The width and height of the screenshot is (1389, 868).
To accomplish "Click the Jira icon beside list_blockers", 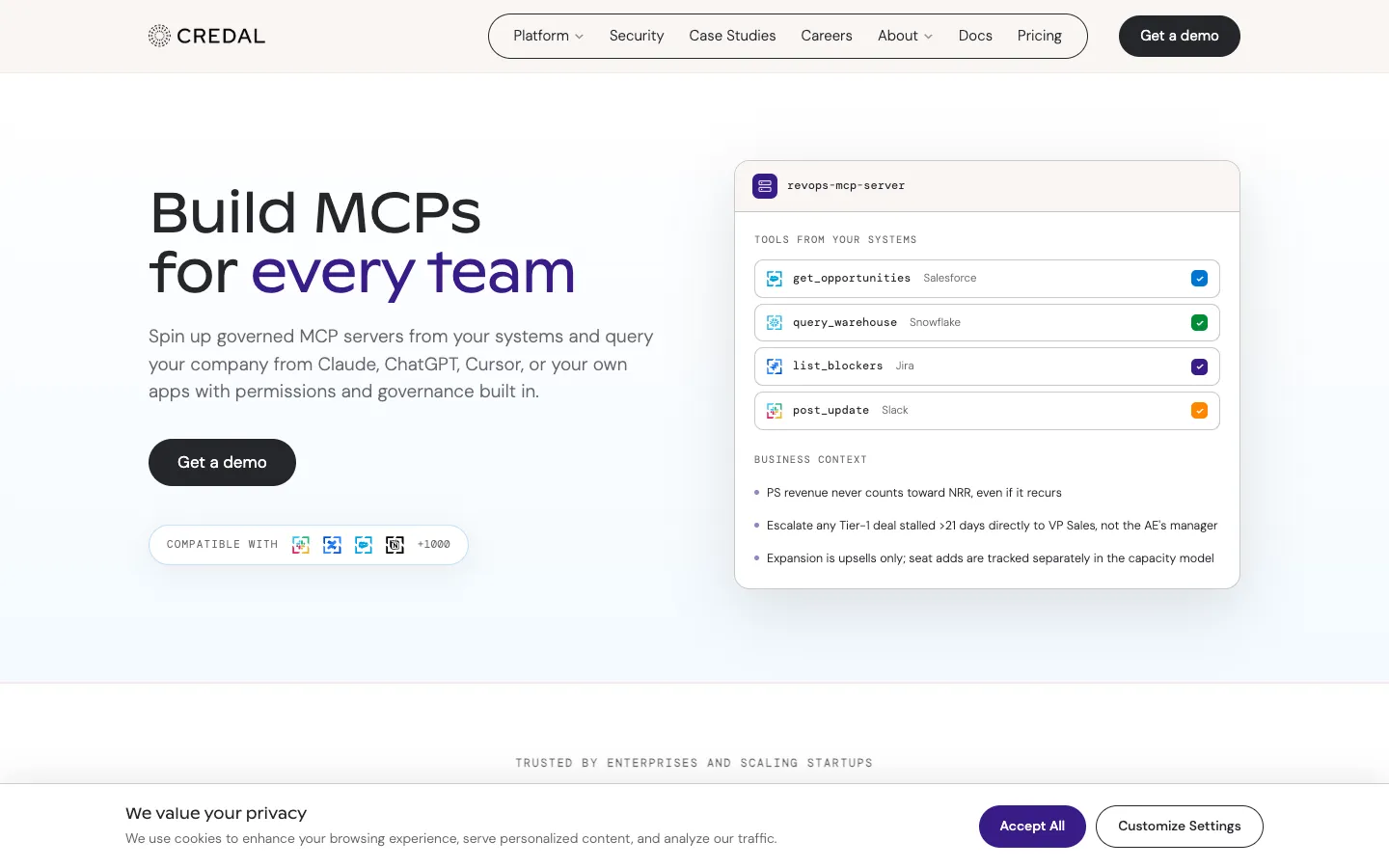I will coord(775,366).
